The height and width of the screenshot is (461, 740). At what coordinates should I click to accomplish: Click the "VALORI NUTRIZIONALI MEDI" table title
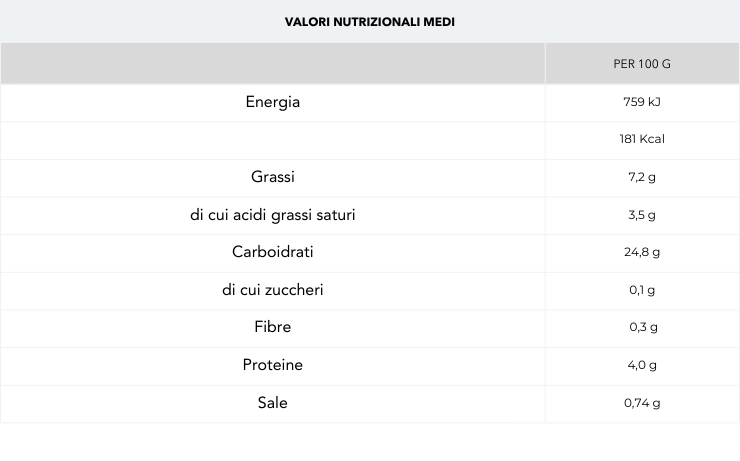click(x=370, y=21)
